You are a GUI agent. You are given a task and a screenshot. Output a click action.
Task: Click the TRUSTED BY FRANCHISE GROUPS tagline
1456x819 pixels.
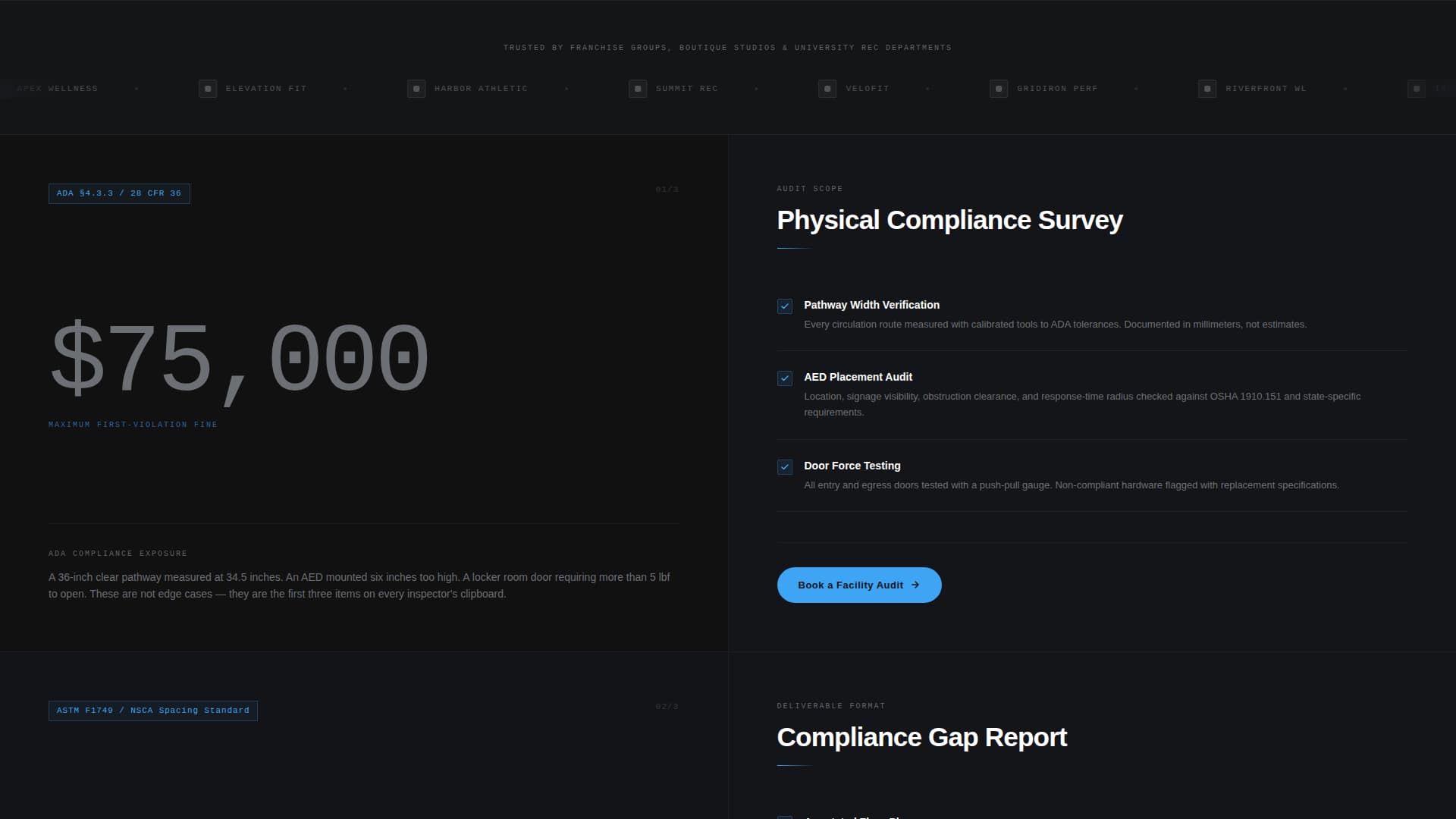pyautogui.click(x=727, y=48)
